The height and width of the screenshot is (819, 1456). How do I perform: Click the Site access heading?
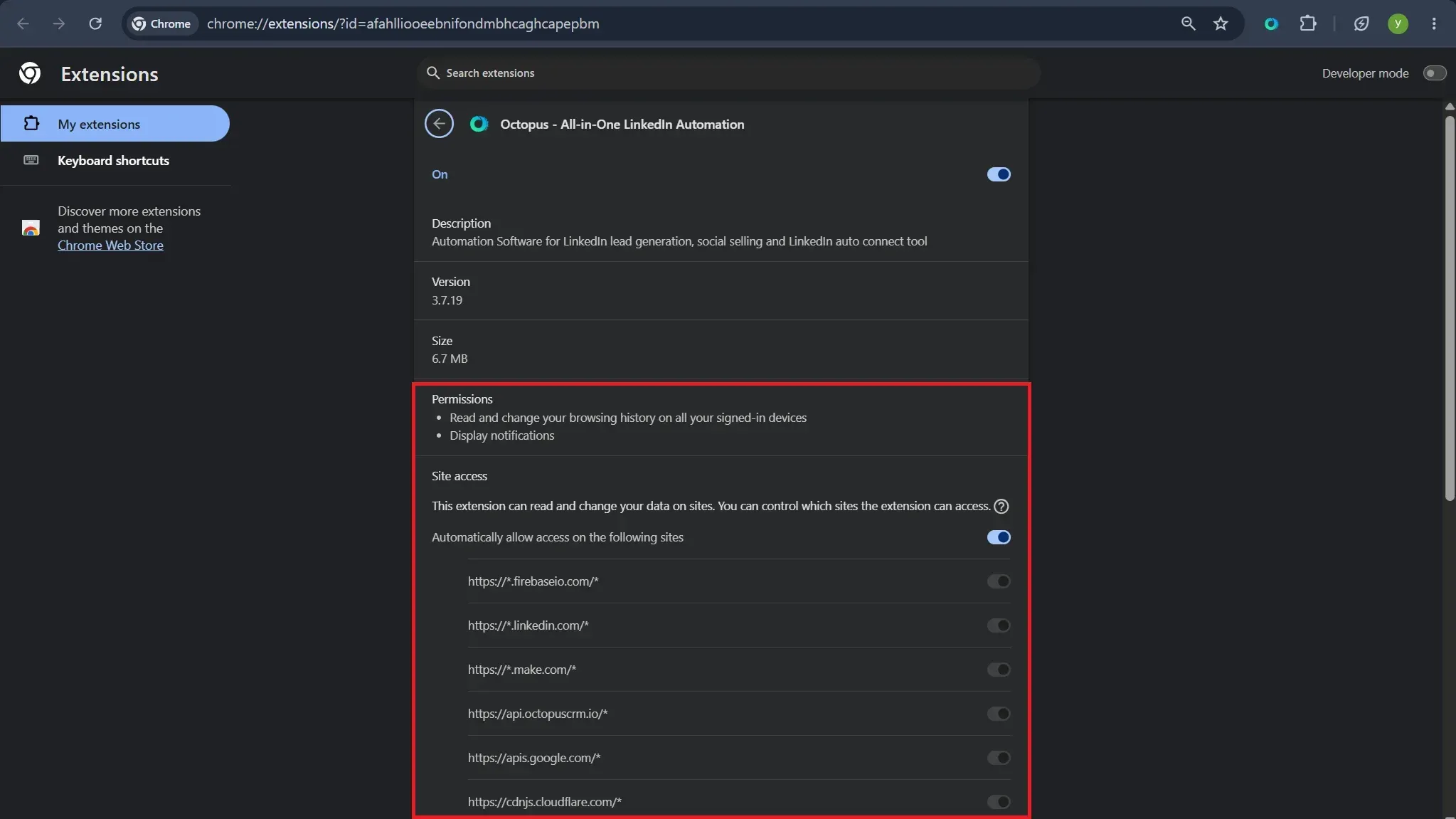click(x=459, y=476)
